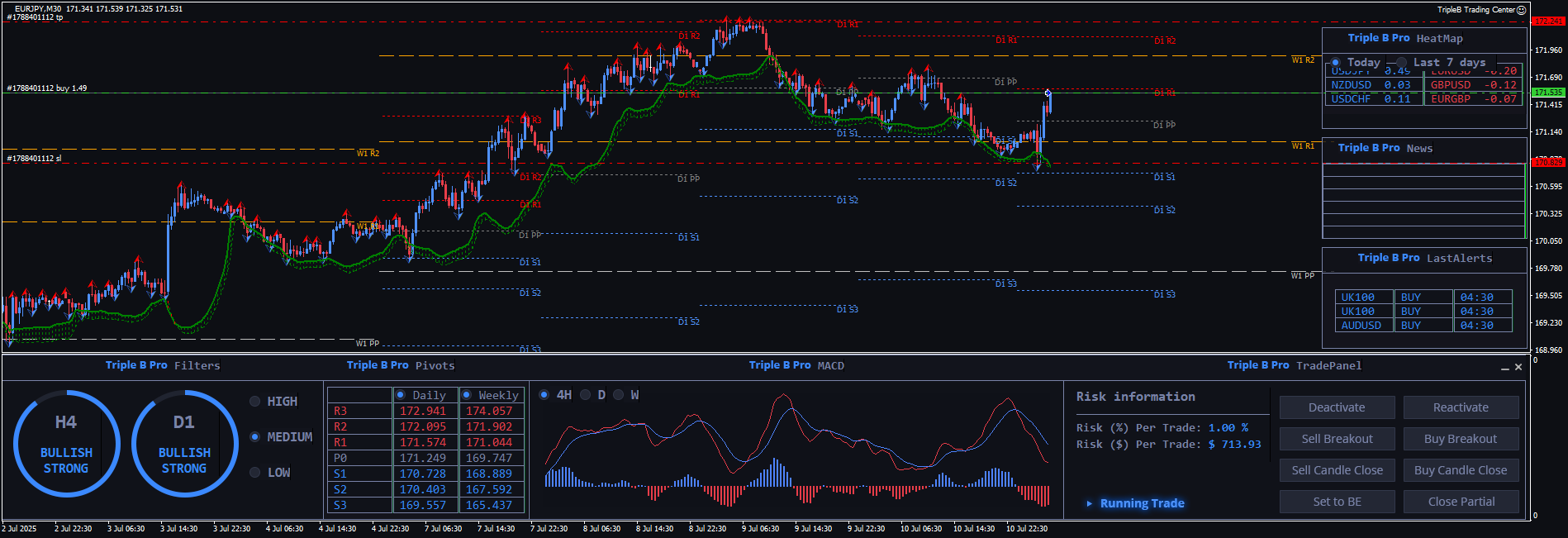
Task: Close the Triple B Pro TradePanel
Action: 1518,367
